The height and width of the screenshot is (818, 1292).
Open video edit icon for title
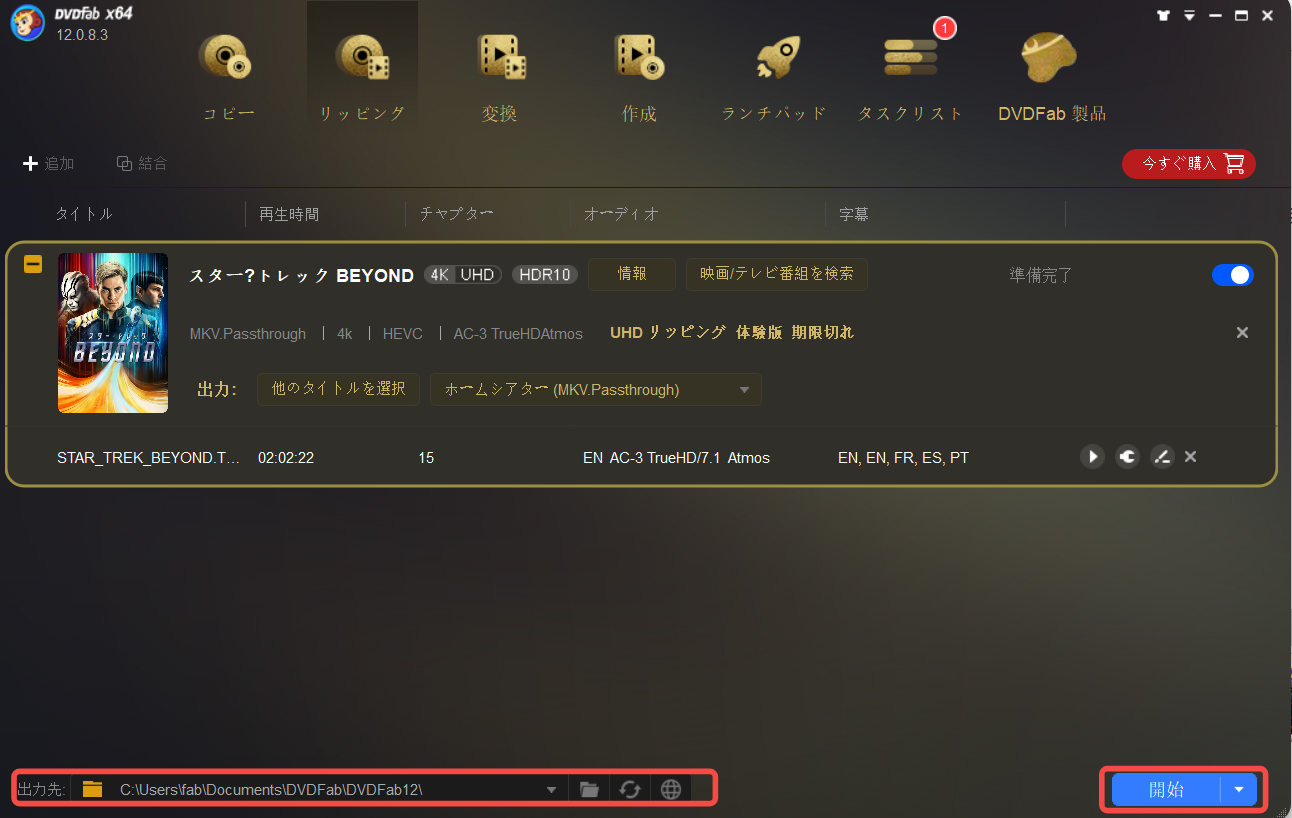[x=1161, y=457]
